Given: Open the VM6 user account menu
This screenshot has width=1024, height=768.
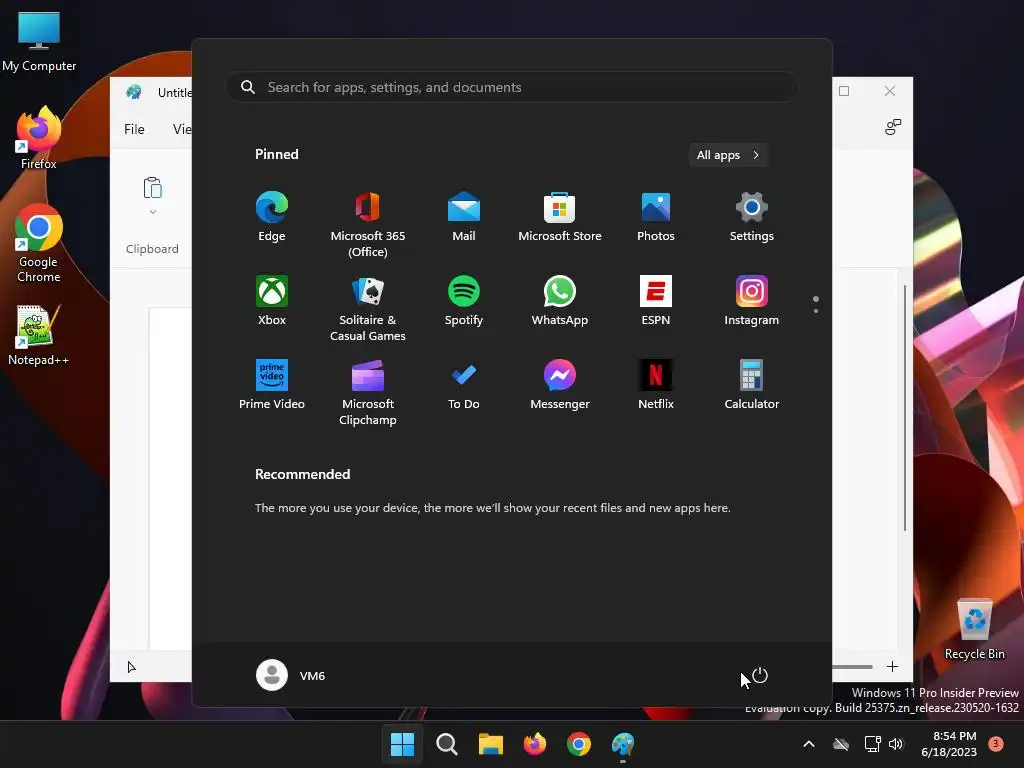Looking at the screenshot, I should (291, 675).
